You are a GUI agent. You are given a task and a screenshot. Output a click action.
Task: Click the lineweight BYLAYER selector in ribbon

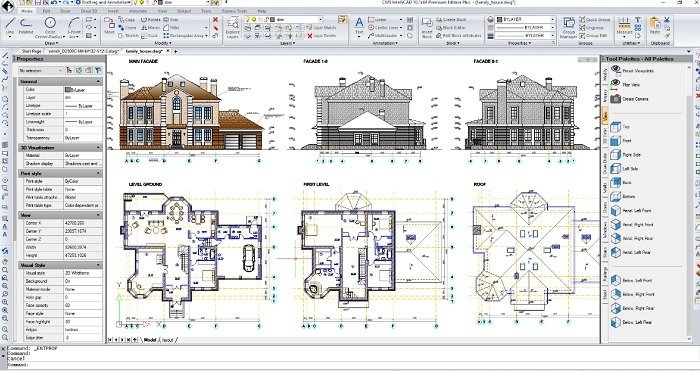click(x=525, y=35)
